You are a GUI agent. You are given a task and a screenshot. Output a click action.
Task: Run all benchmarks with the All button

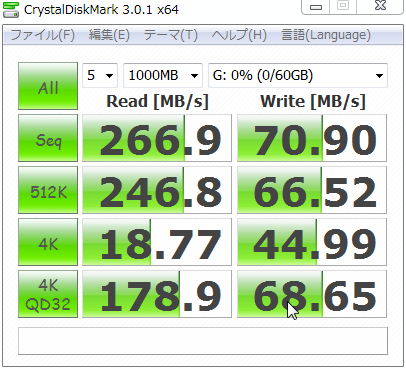[48, 86]
